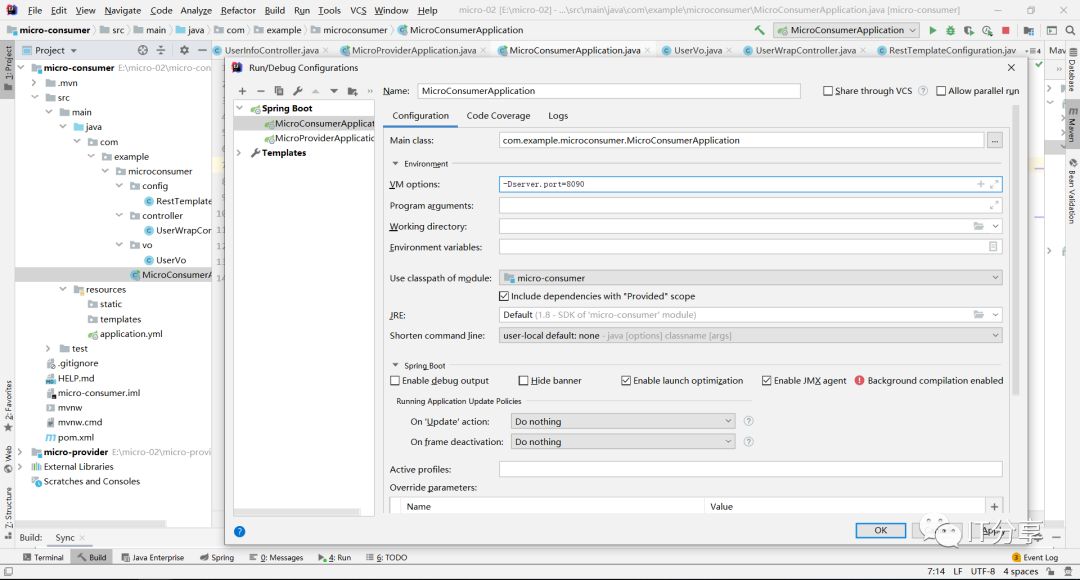The height and width of the screenshot is (580, 1080).
Task: Click the move-into-folder icon in dialog toolbar
Action: tap(353, 91)
